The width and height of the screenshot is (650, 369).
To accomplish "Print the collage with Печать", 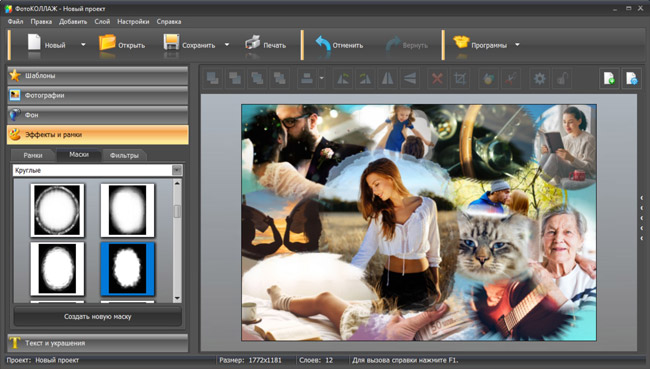I will pyautogui.click(x=265, y=45).
